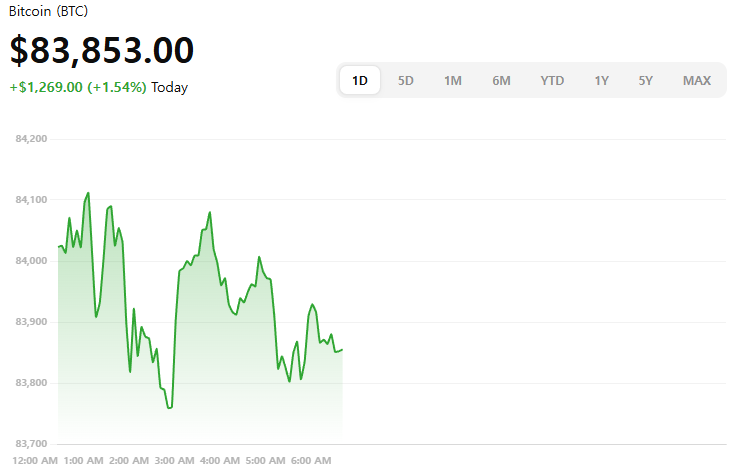Select the YTD range tab
Image resolution: width=734 pixels, height=470 pixels.
pyautogui.click(x=552, y=80)
